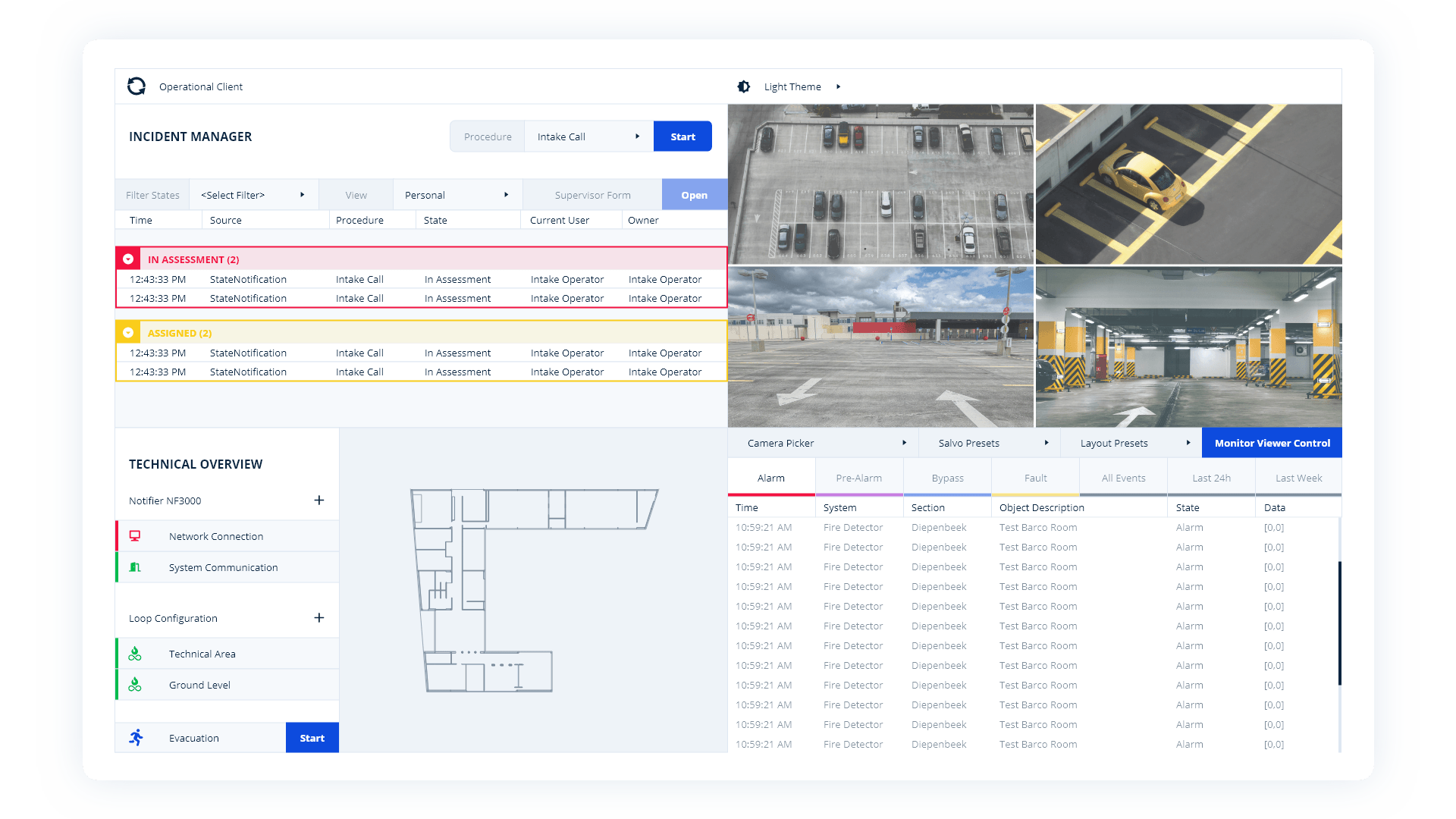1456x819 pixels.
Task: Click the System Communication green icon
Action: pyautogui.click(x=135, y=567)
